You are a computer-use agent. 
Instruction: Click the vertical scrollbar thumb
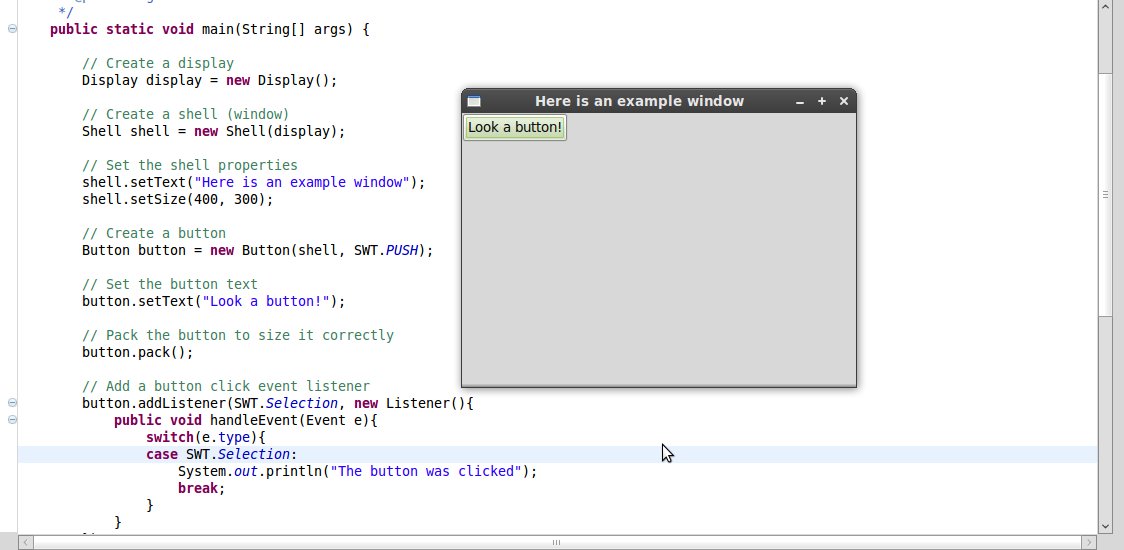point(1105,195)
